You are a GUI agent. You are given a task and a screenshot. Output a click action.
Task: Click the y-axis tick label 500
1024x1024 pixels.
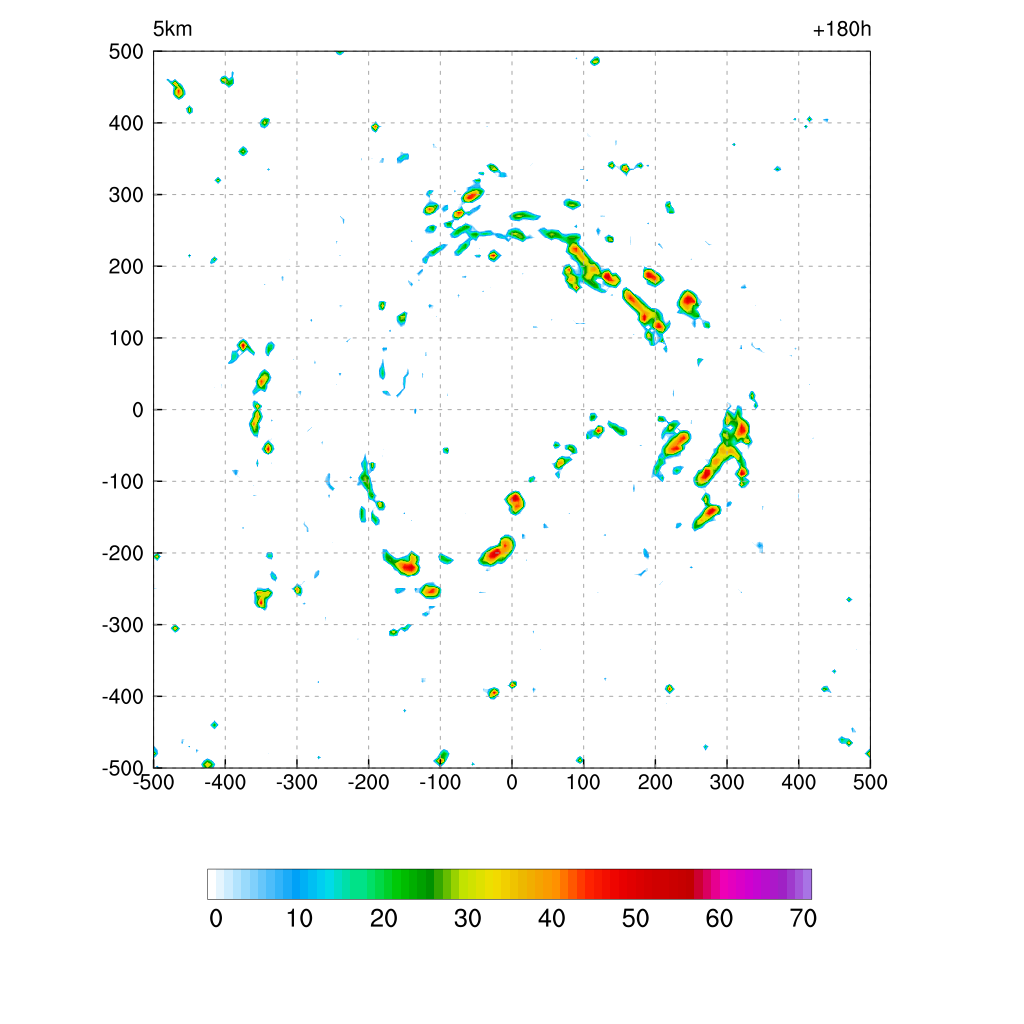[126, 52]
